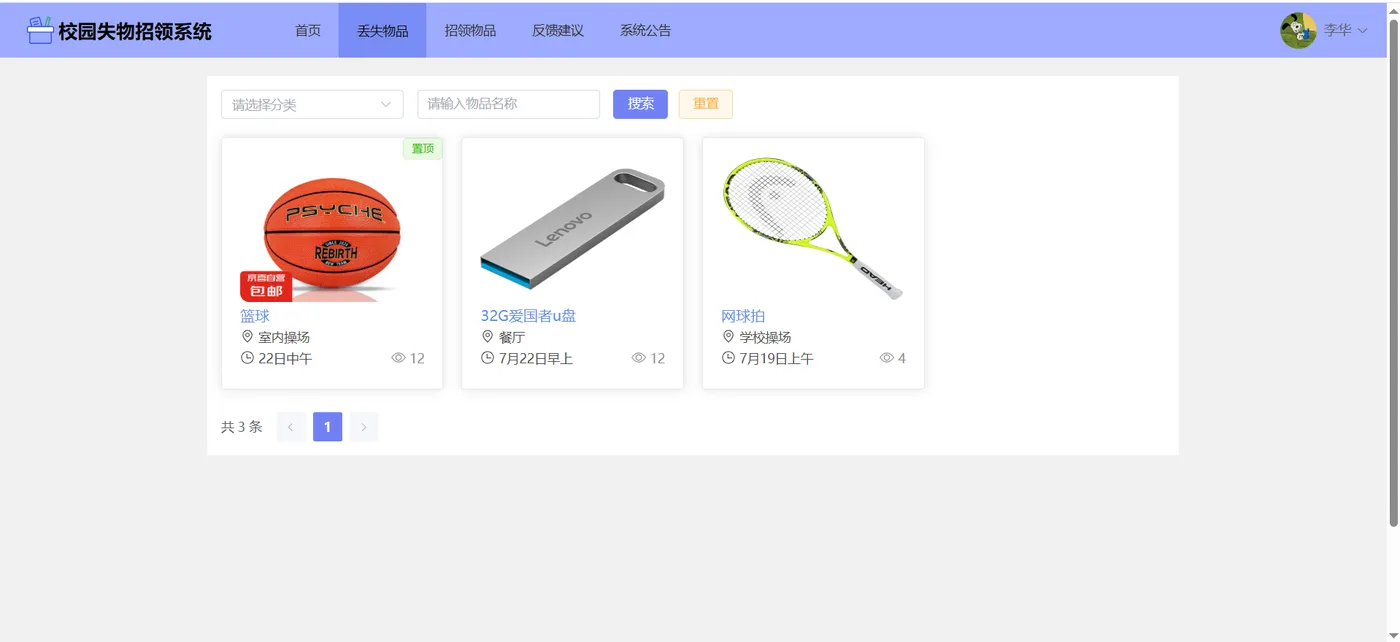Click the 置顶 tag on the basketball card
Viewport: 1400px width, 642px height.
coord(423,148)
